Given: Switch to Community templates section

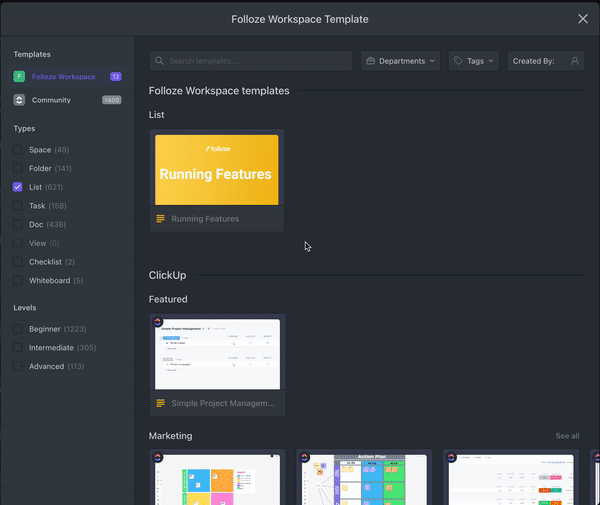Looking at the screenshot, I should (x=51, y=100).
